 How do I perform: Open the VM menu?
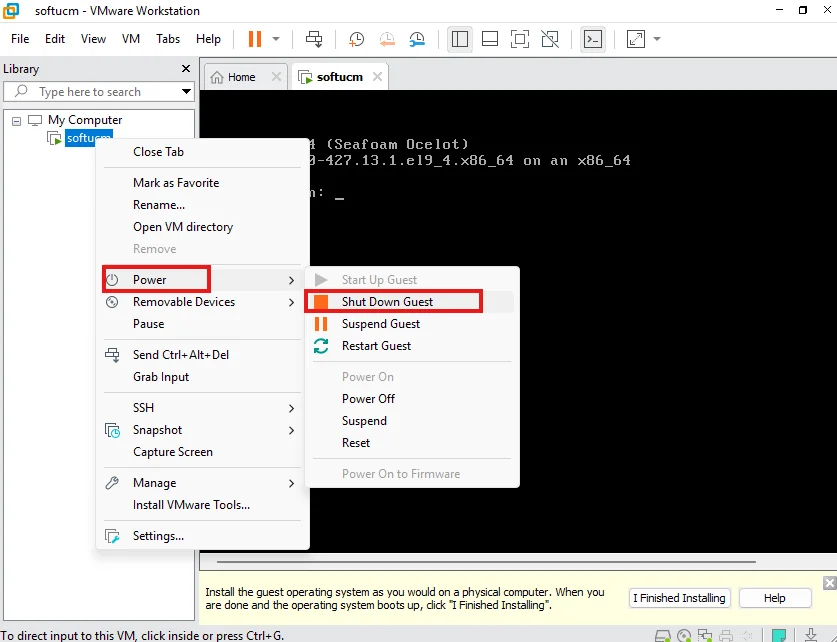(x=131, y=39)
